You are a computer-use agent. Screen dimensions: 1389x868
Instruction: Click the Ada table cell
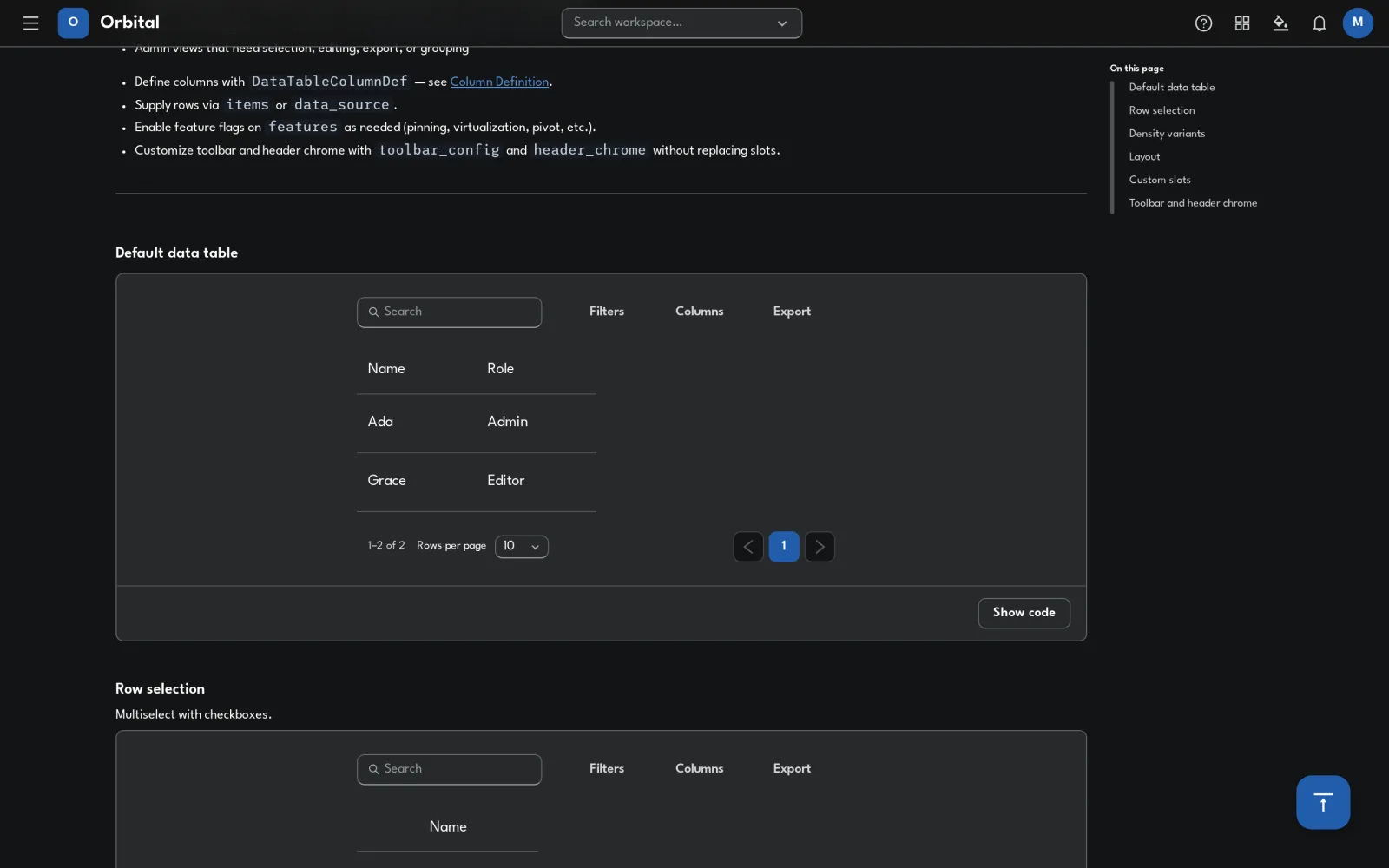[x=380, y=422]
